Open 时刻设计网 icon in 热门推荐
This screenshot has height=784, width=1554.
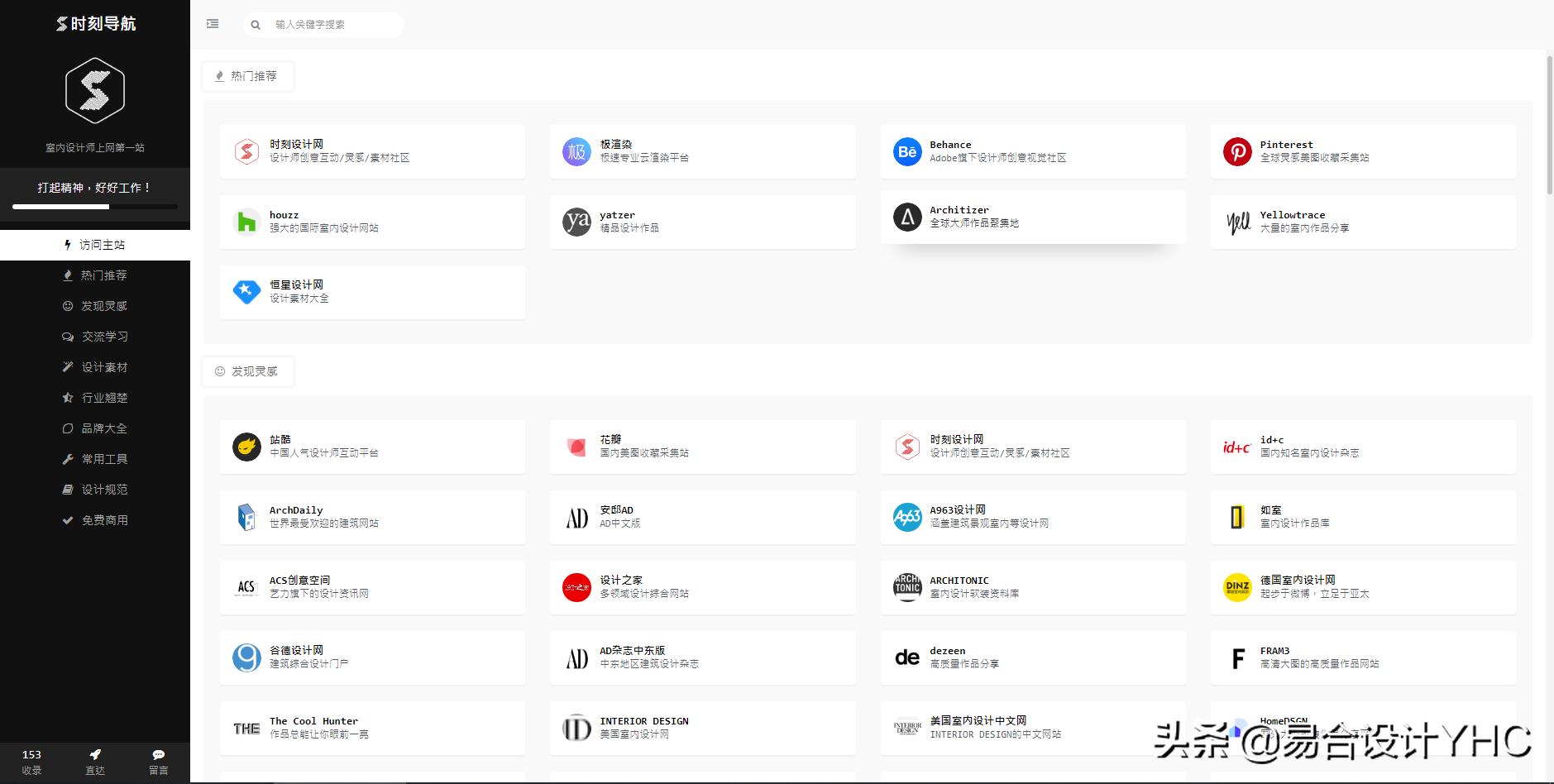coord(246,151)
